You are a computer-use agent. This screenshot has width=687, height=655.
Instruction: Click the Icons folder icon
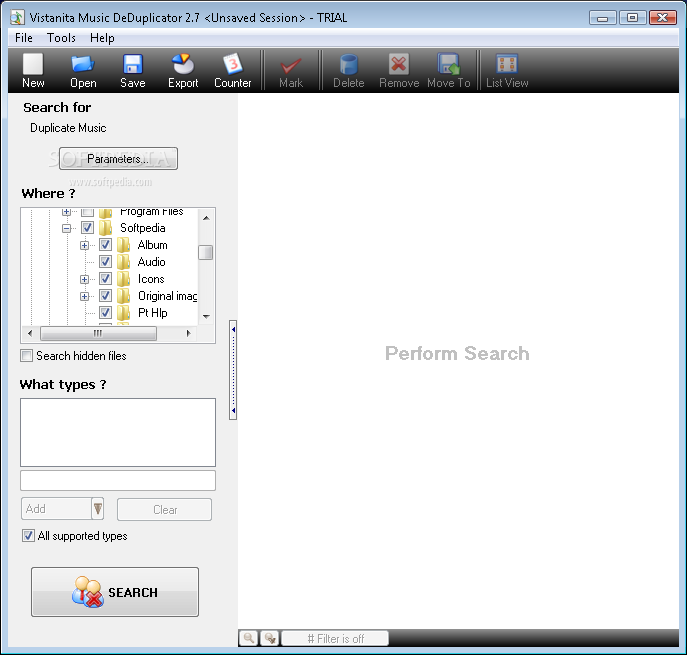124,279
